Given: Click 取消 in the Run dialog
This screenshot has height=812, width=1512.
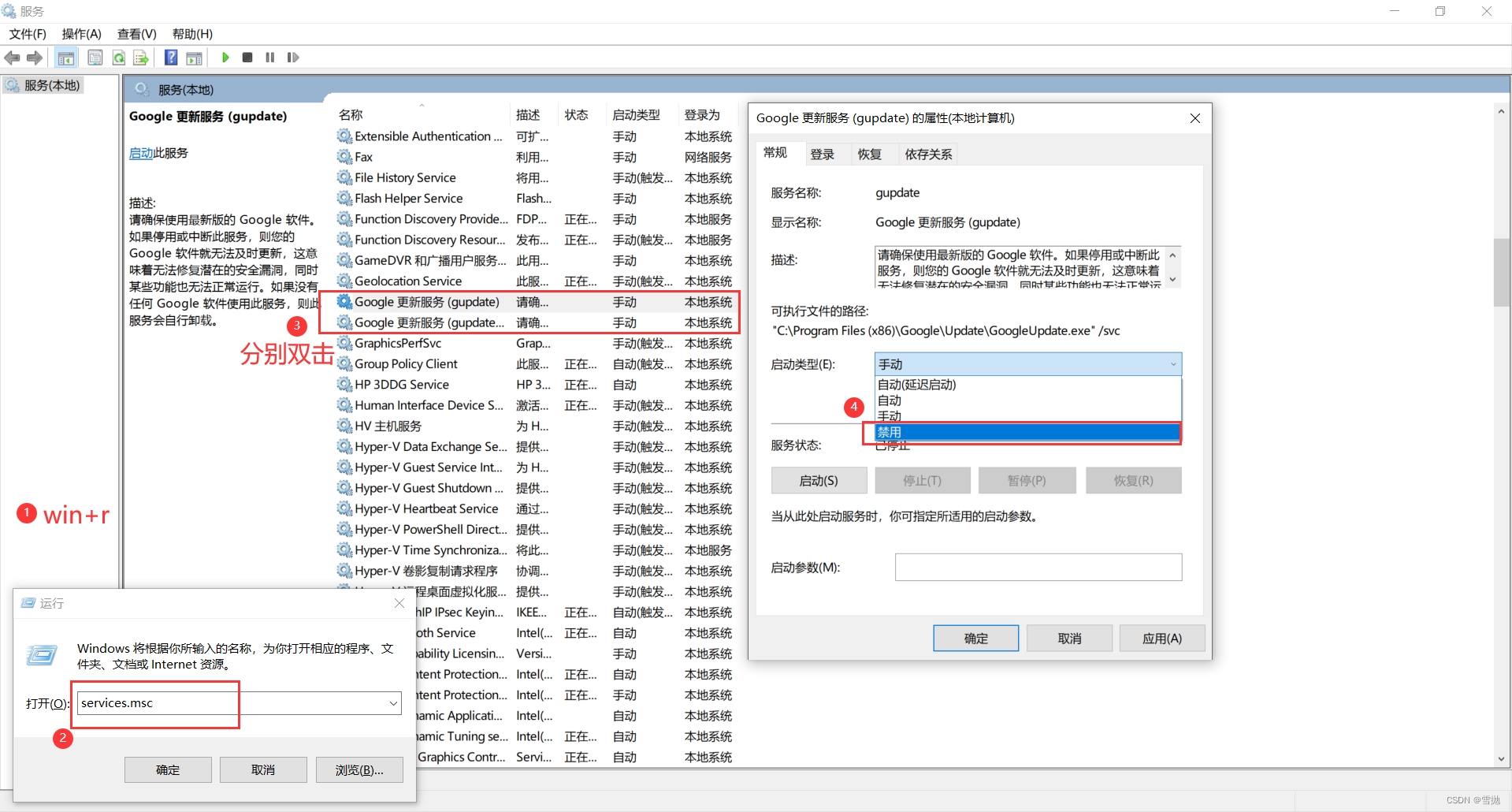Looking at the screenshot, I should coord(263,770).
